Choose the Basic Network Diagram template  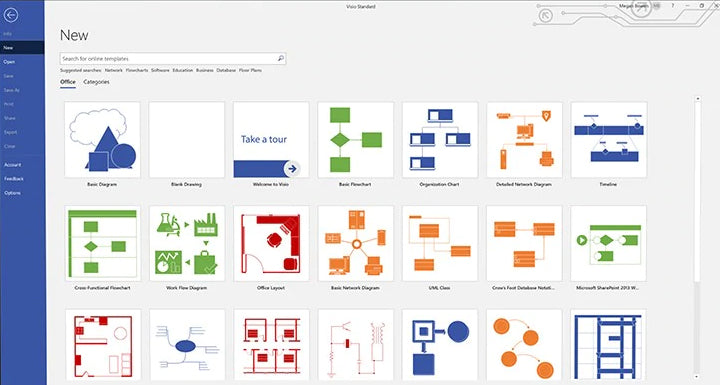pyautogui.click(x=355, y=243)
